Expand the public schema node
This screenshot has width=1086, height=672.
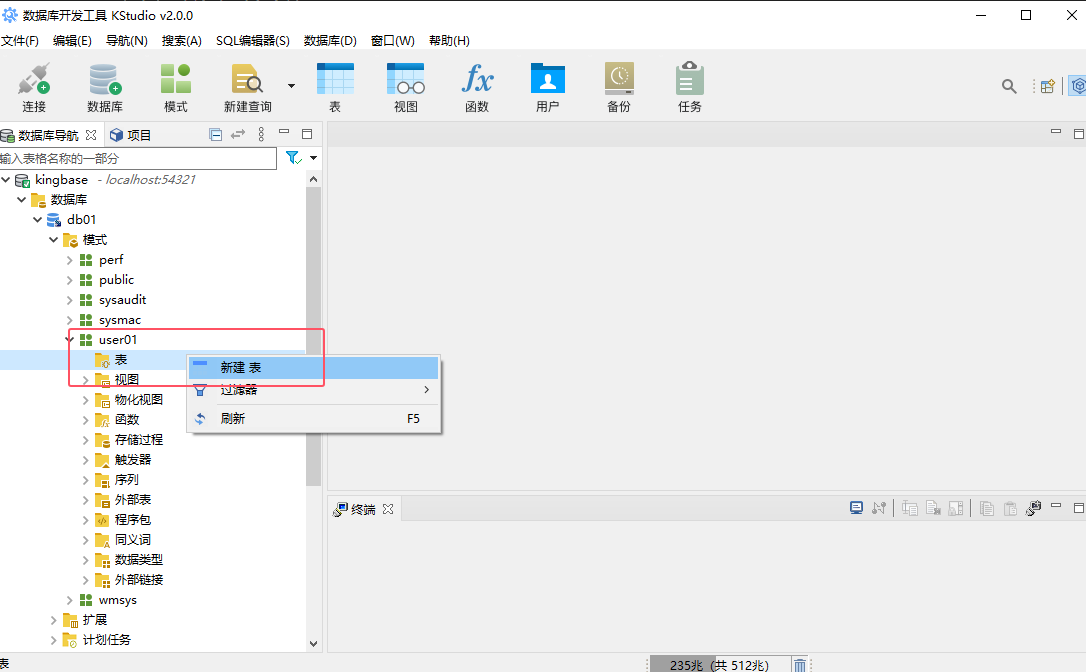[x=70, y=280]
